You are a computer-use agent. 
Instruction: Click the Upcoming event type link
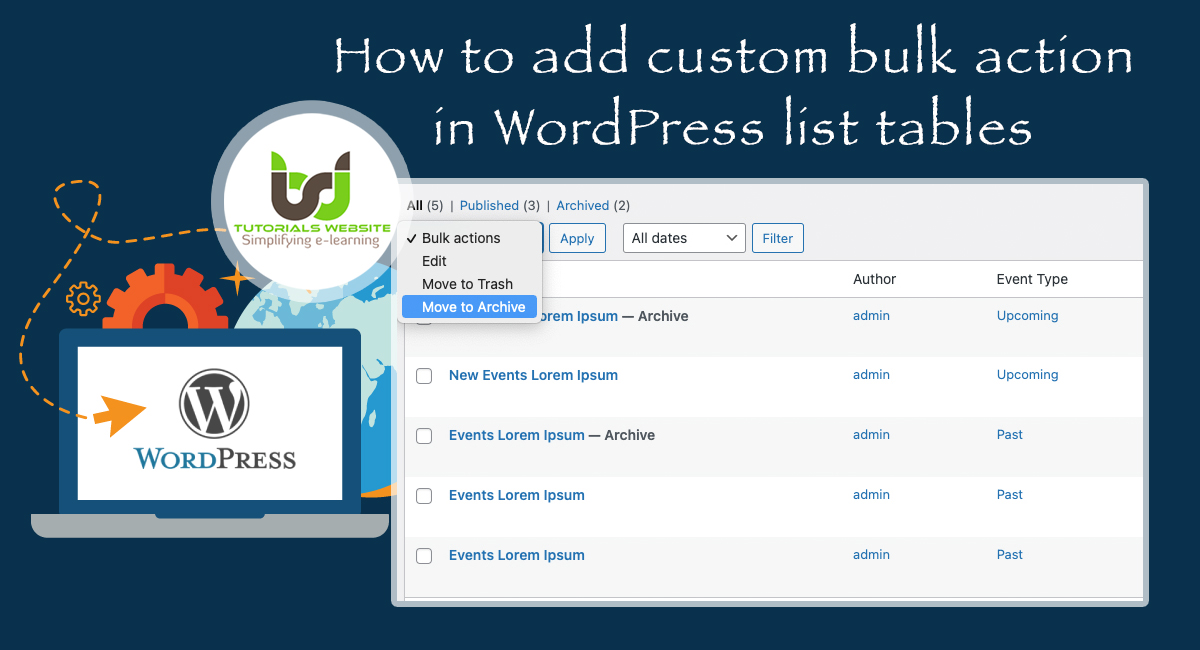[1027, 375]
